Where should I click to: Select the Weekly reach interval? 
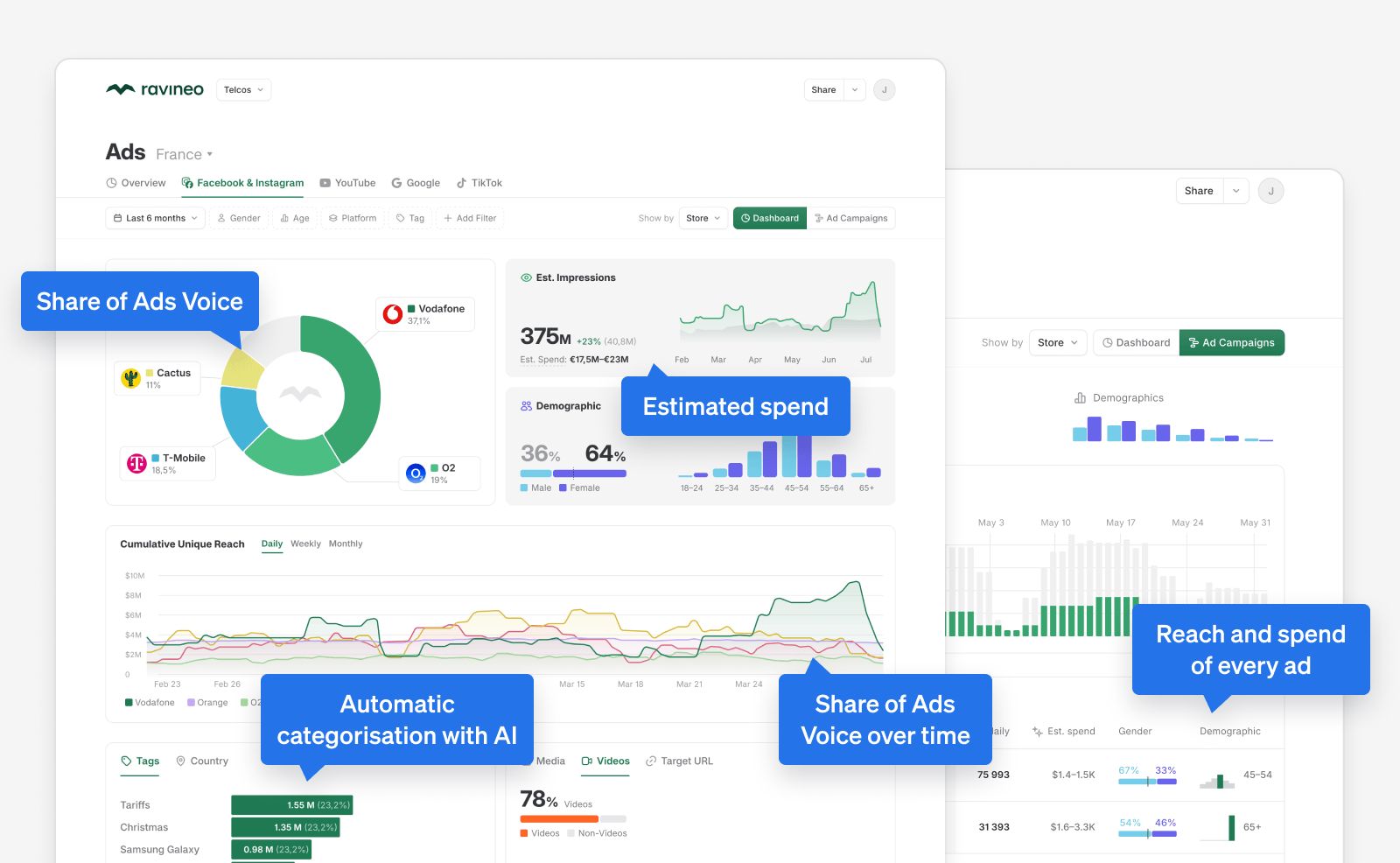(x=305, y=544)
